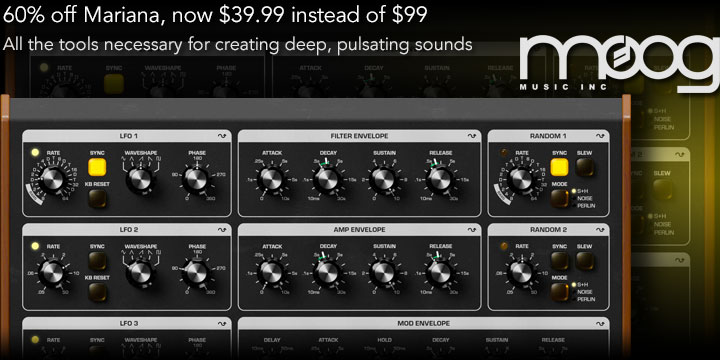Click the Filter Envelope ATTACK knob

coord(272,179)
